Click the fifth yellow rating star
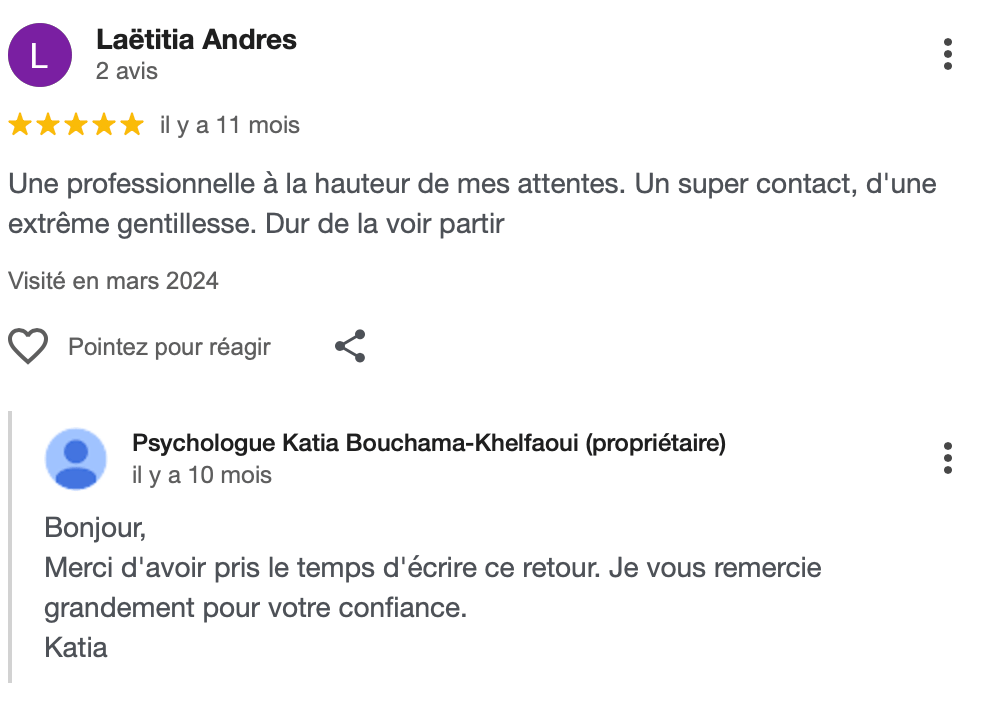 pyautogui.click(x=132, y=125)
